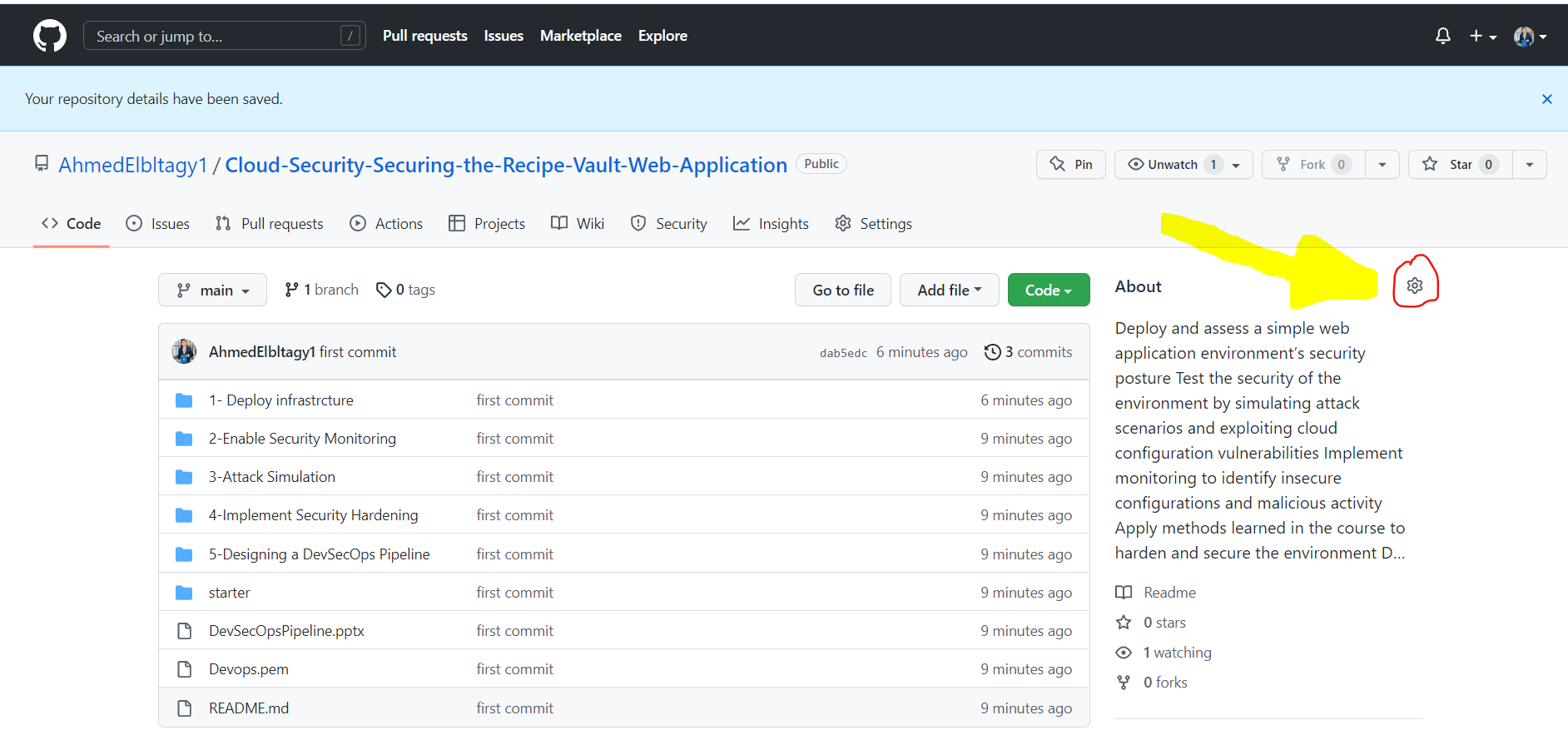Pin this repository

coord(1071,164)
